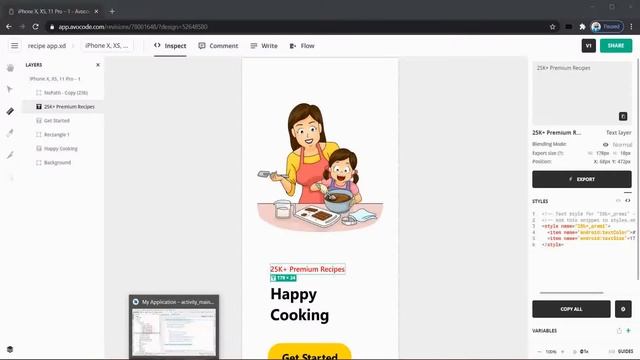Image resolution: width=640 pixels, height=360 pixels.
Task: Click the iPhone X, XS, 11 Pro – 1 artboard row
Action: 62,78
